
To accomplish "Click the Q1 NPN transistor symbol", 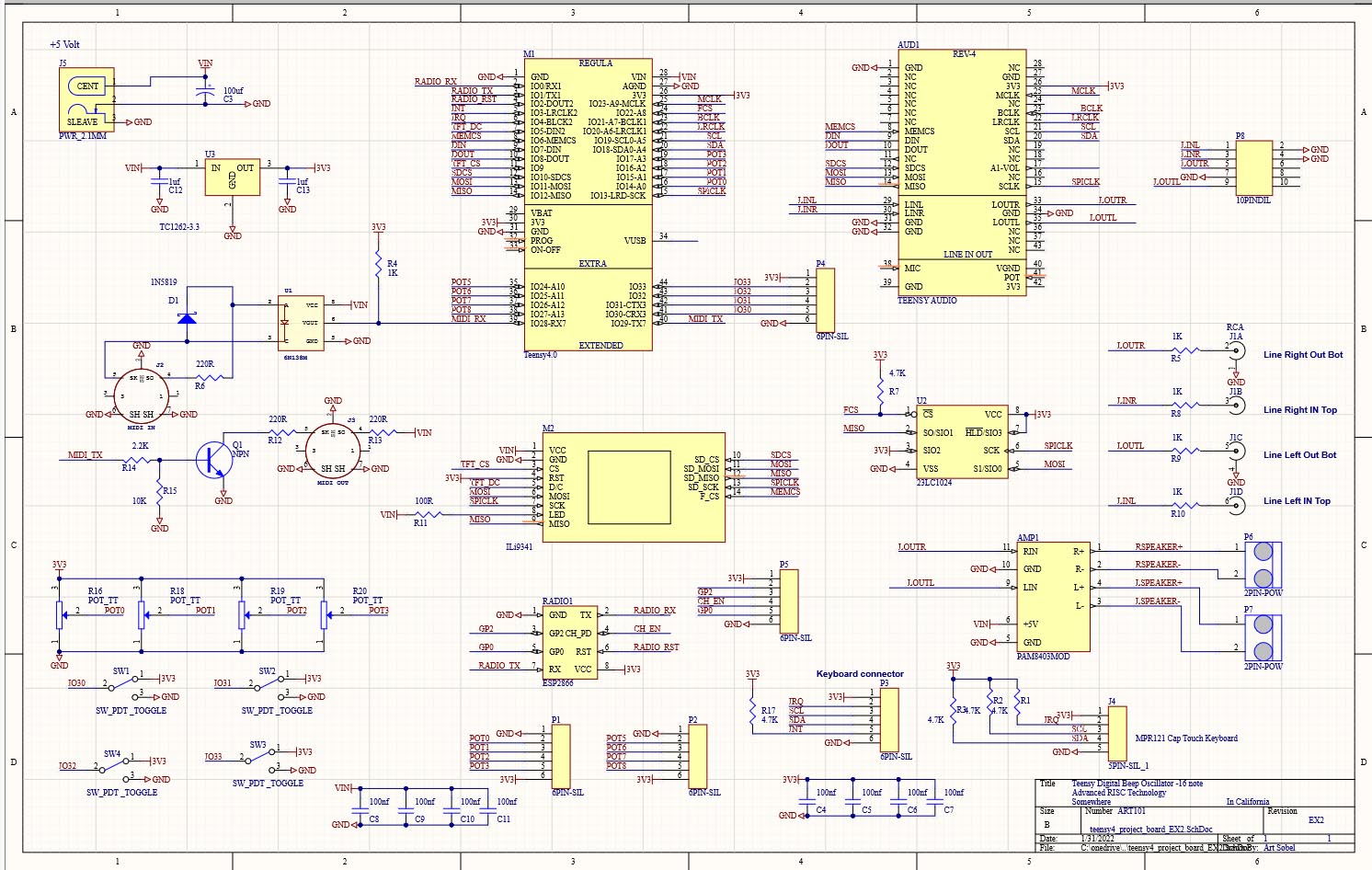I will pyautogui.click(x=214, y=459).
